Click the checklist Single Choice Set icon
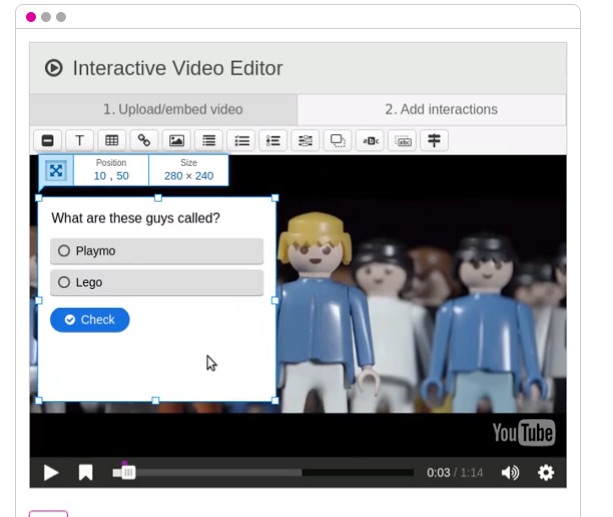613x517 pixels. 241,140
